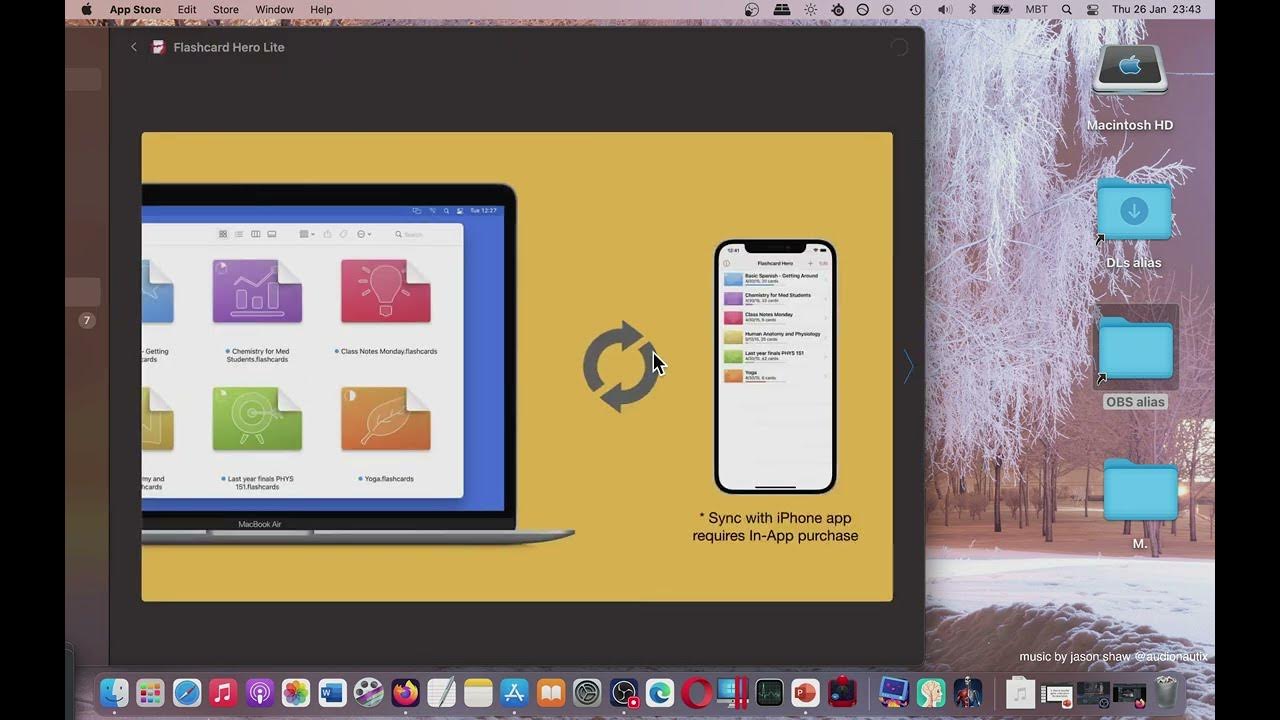Click the App Store icon in the Dock
This screenshot has height=720, width=1280.
[514, 692]
